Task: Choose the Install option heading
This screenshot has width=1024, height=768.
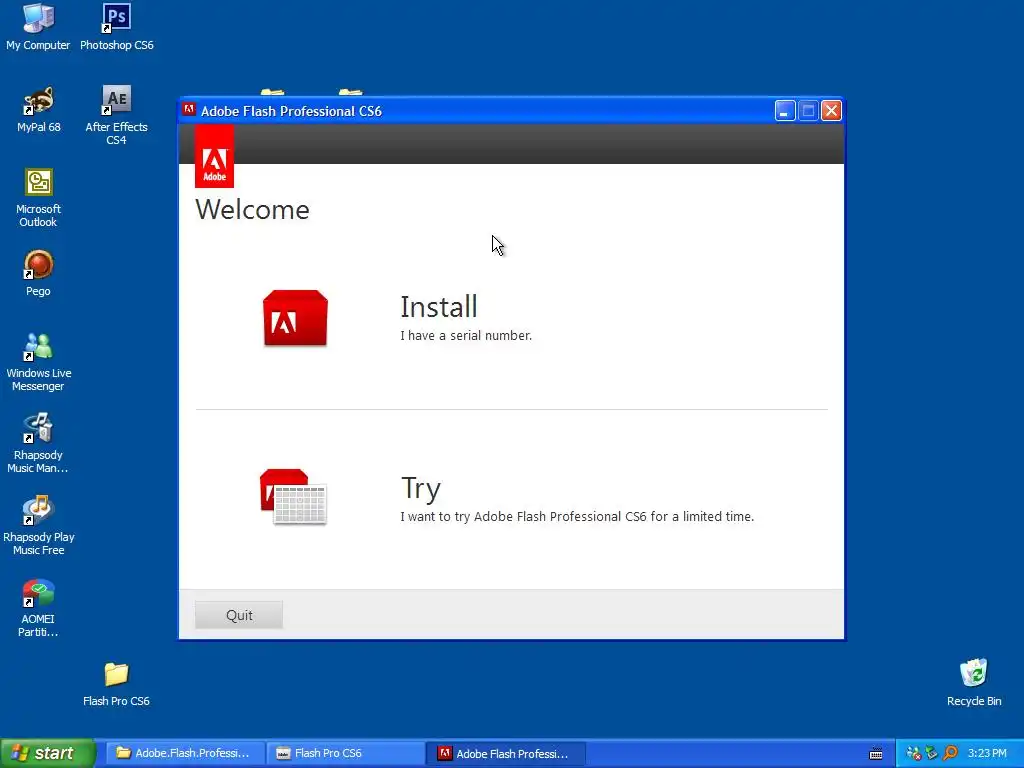Action: pos(438,307)
